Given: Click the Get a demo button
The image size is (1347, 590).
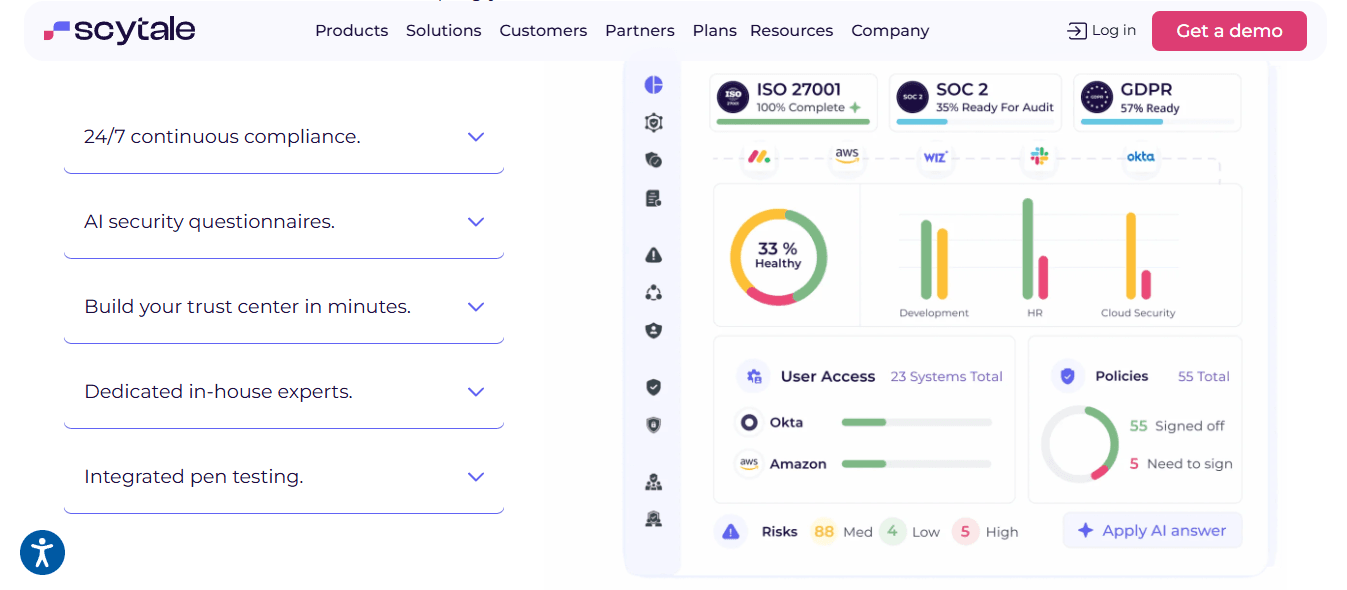Looking at the screenshot, I should (1229, 31).
